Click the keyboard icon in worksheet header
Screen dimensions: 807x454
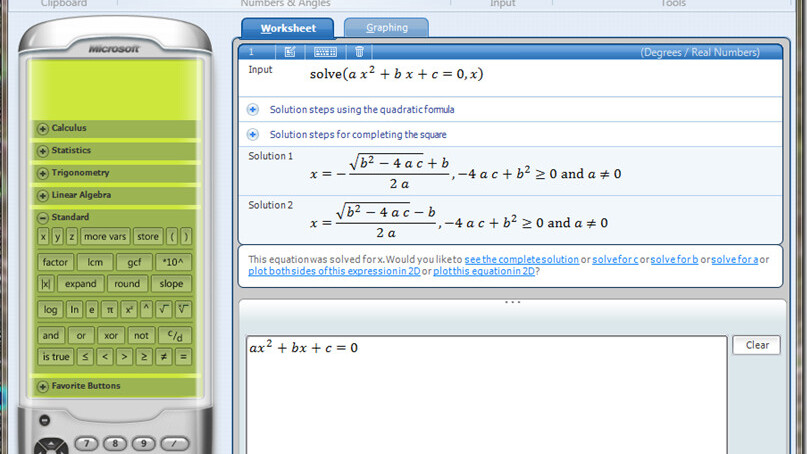[x=325, y=51]
